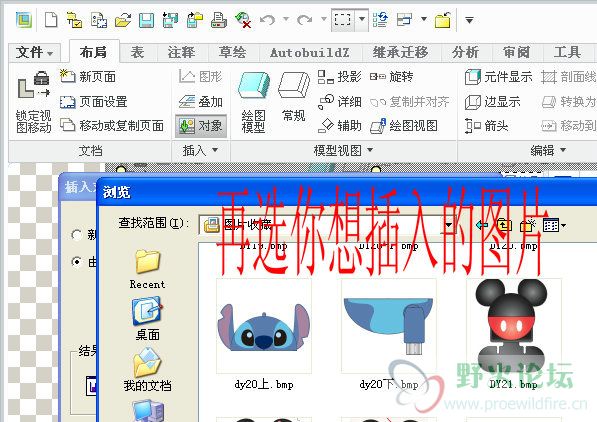Select the upper radio button in insert dialog

tap(77, 235)
